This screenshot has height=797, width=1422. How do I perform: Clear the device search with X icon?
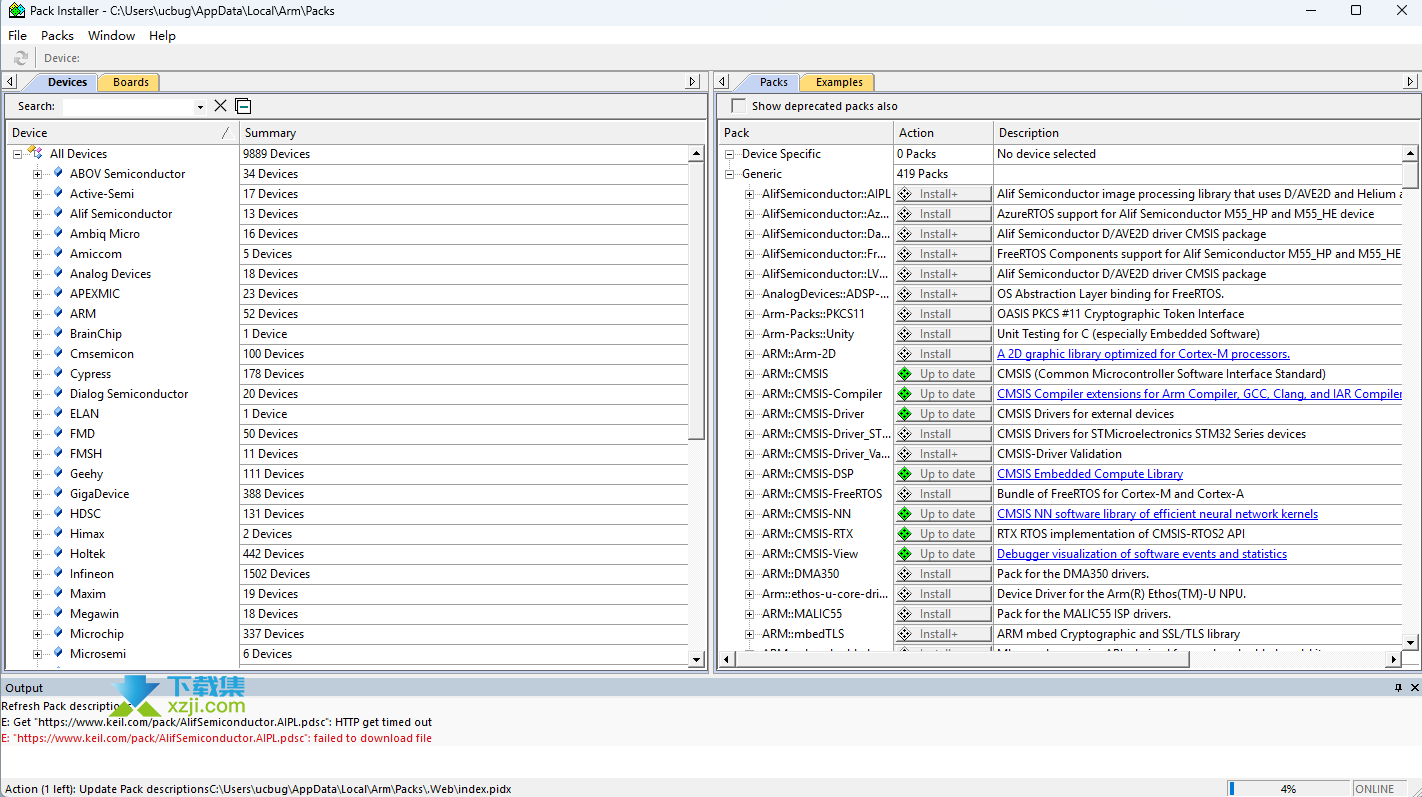point(221,106)
